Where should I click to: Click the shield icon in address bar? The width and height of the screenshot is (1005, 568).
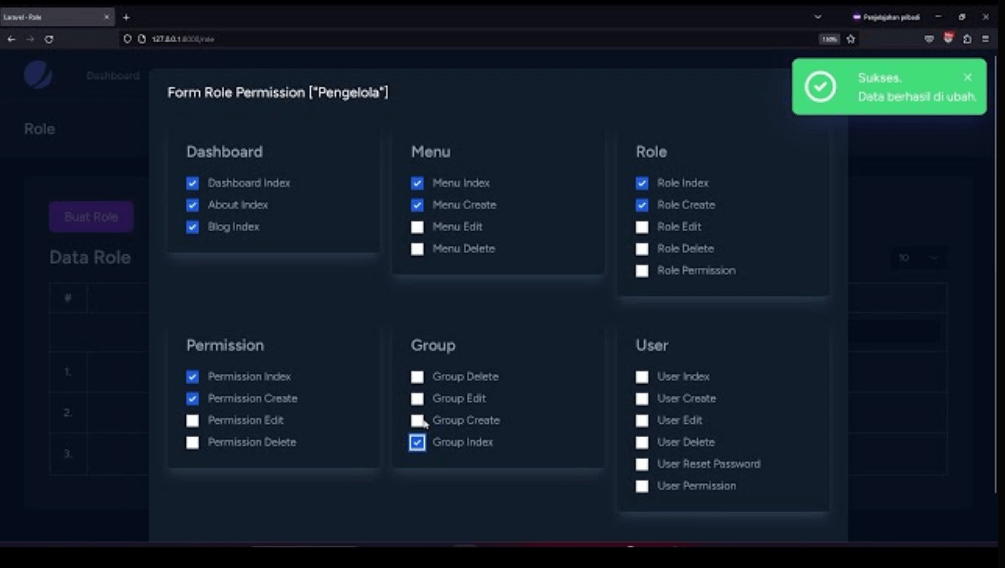[x=128, y=39]
